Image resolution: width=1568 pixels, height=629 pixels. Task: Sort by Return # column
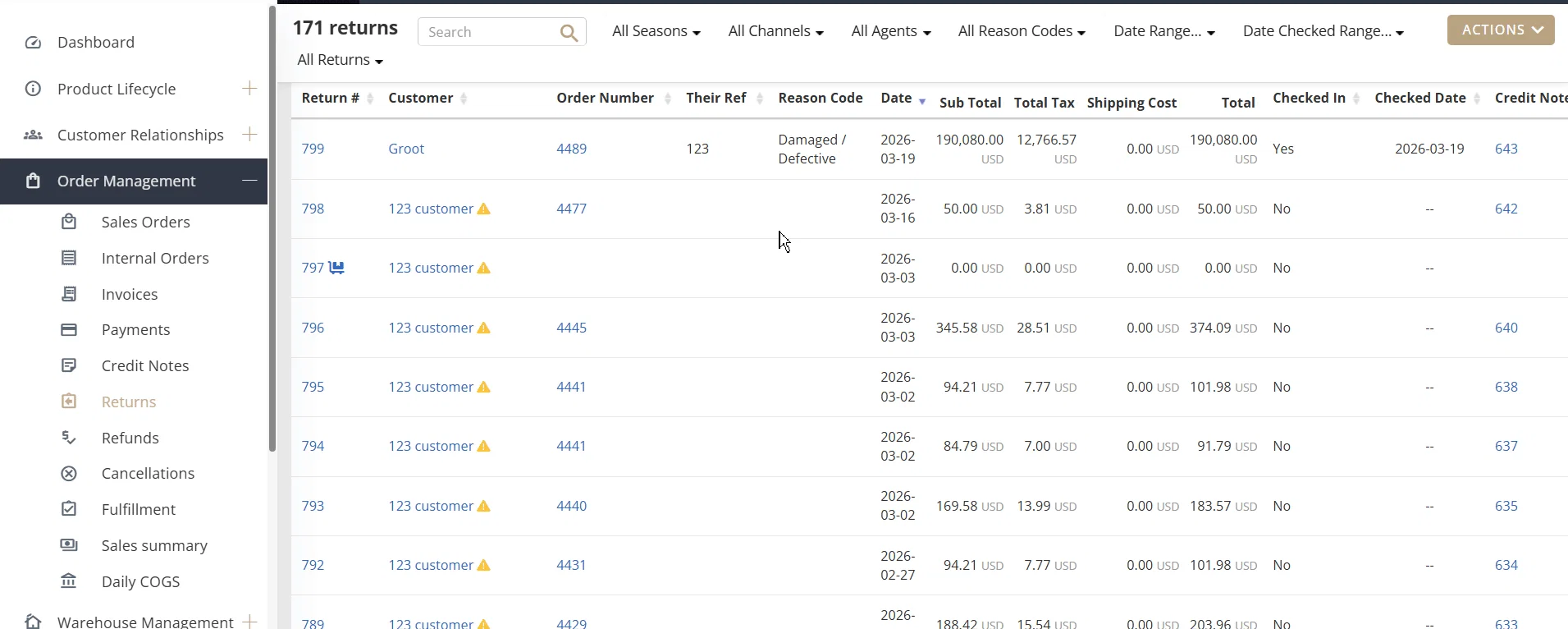pyautogui.click(x=337, y=99)
